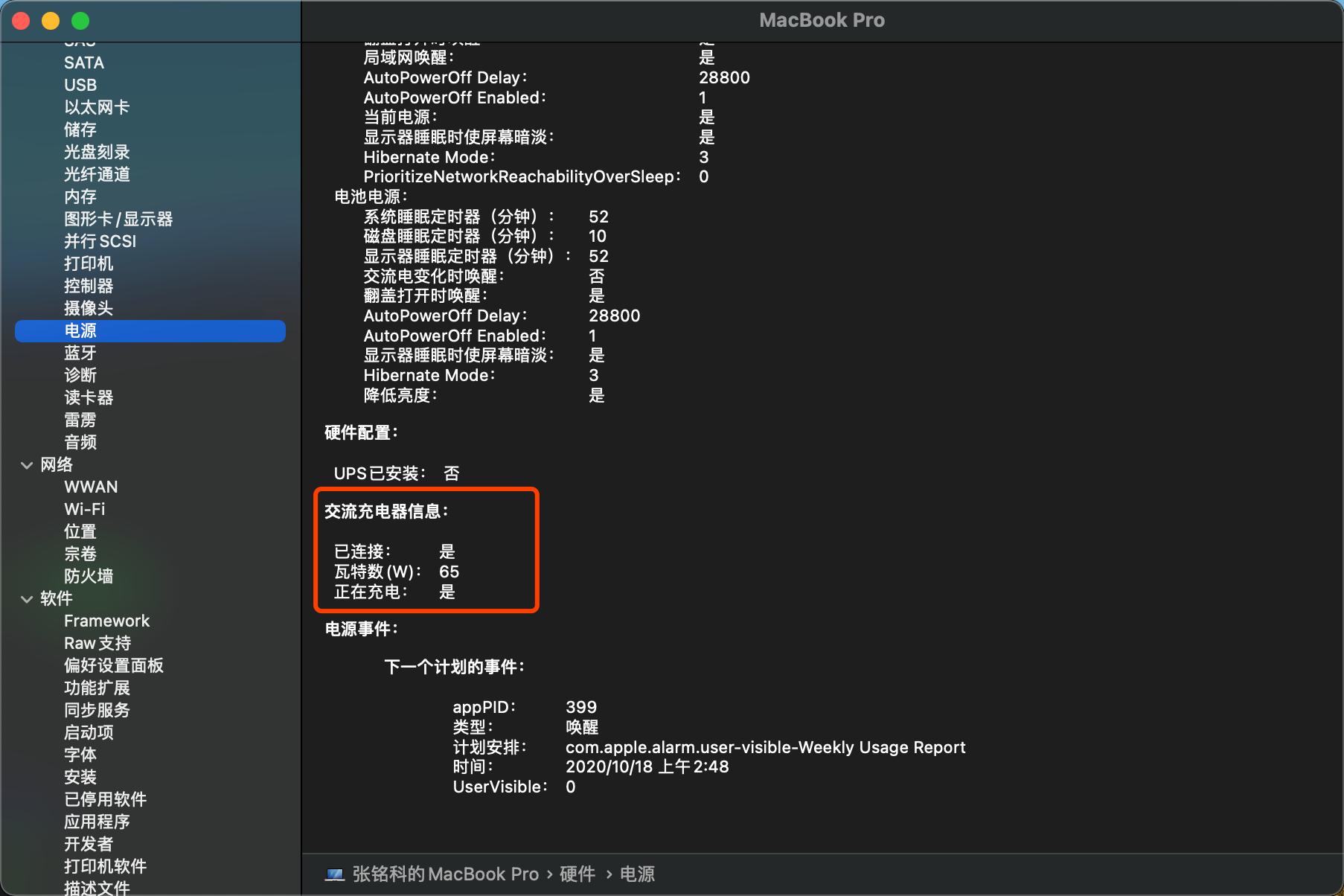View 图形卡/显示器 graphics information
The height and width of the screenshot is (896, 1344).
pos(118,219)
